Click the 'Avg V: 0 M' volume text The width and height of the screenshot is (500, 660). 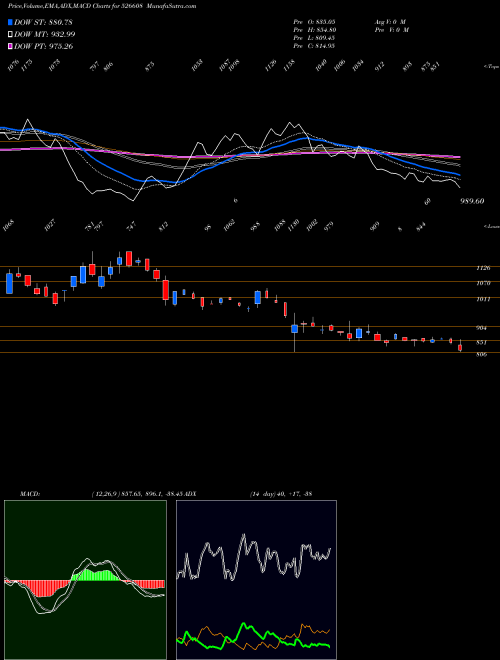pyautogui.click(x=390, y=21)
